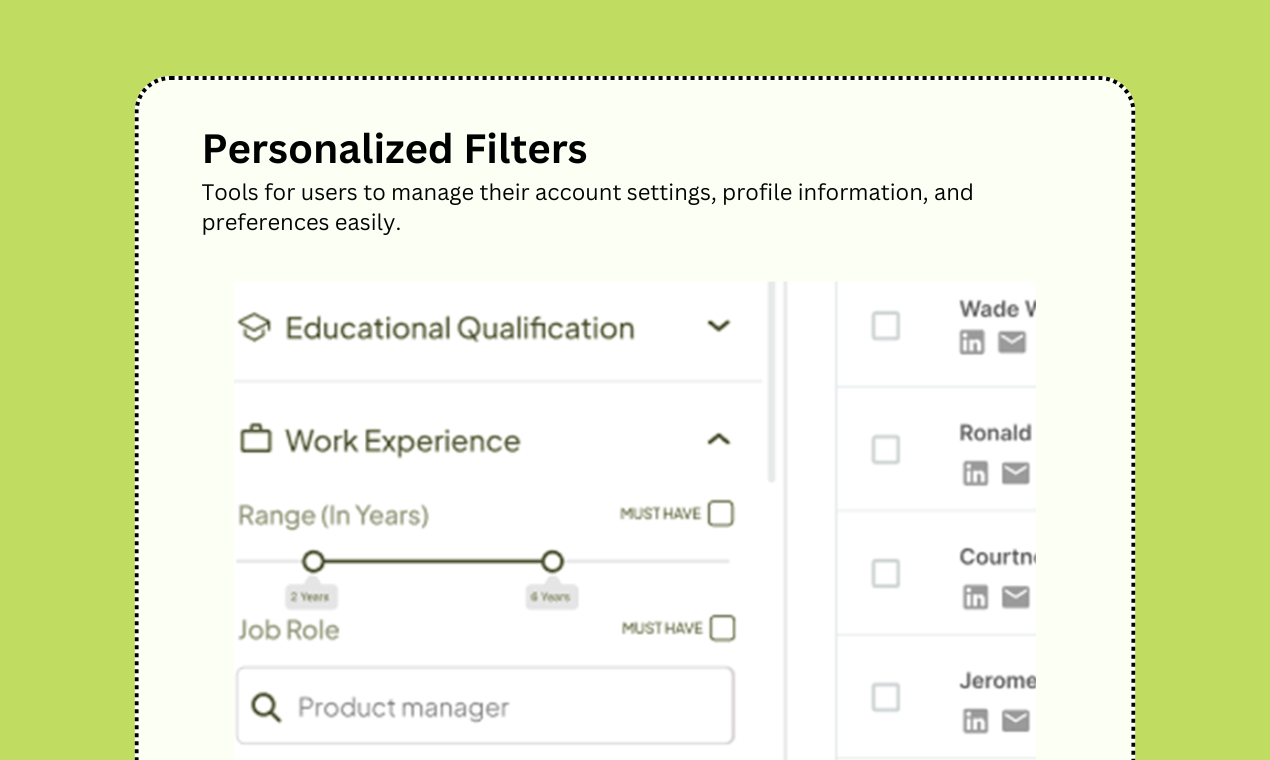
Task: Click the Educational Qualification section title
Action: coord(459,328)
